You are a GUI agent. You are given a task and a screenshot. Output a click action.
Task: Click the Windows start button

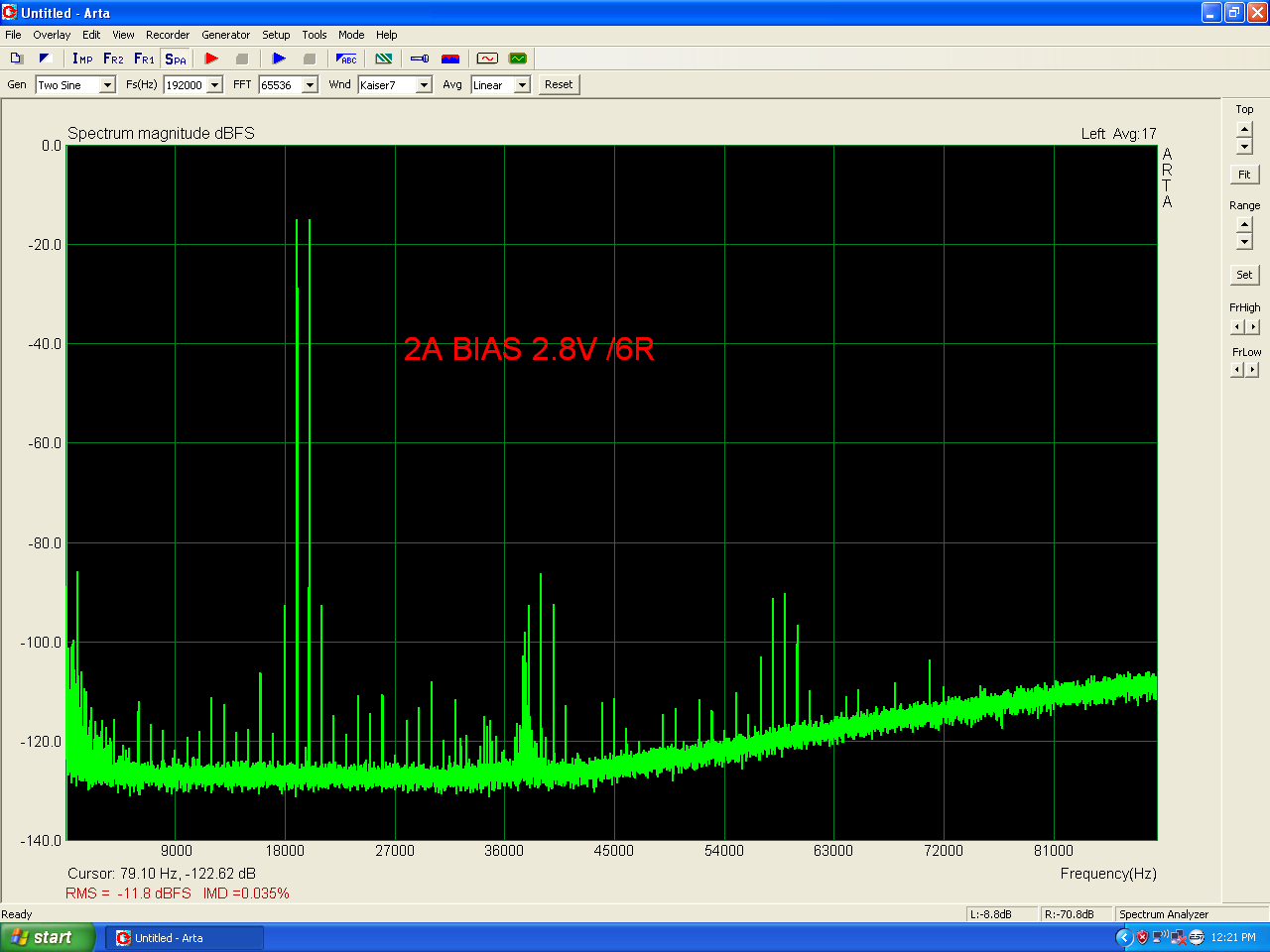pos(48,937)
